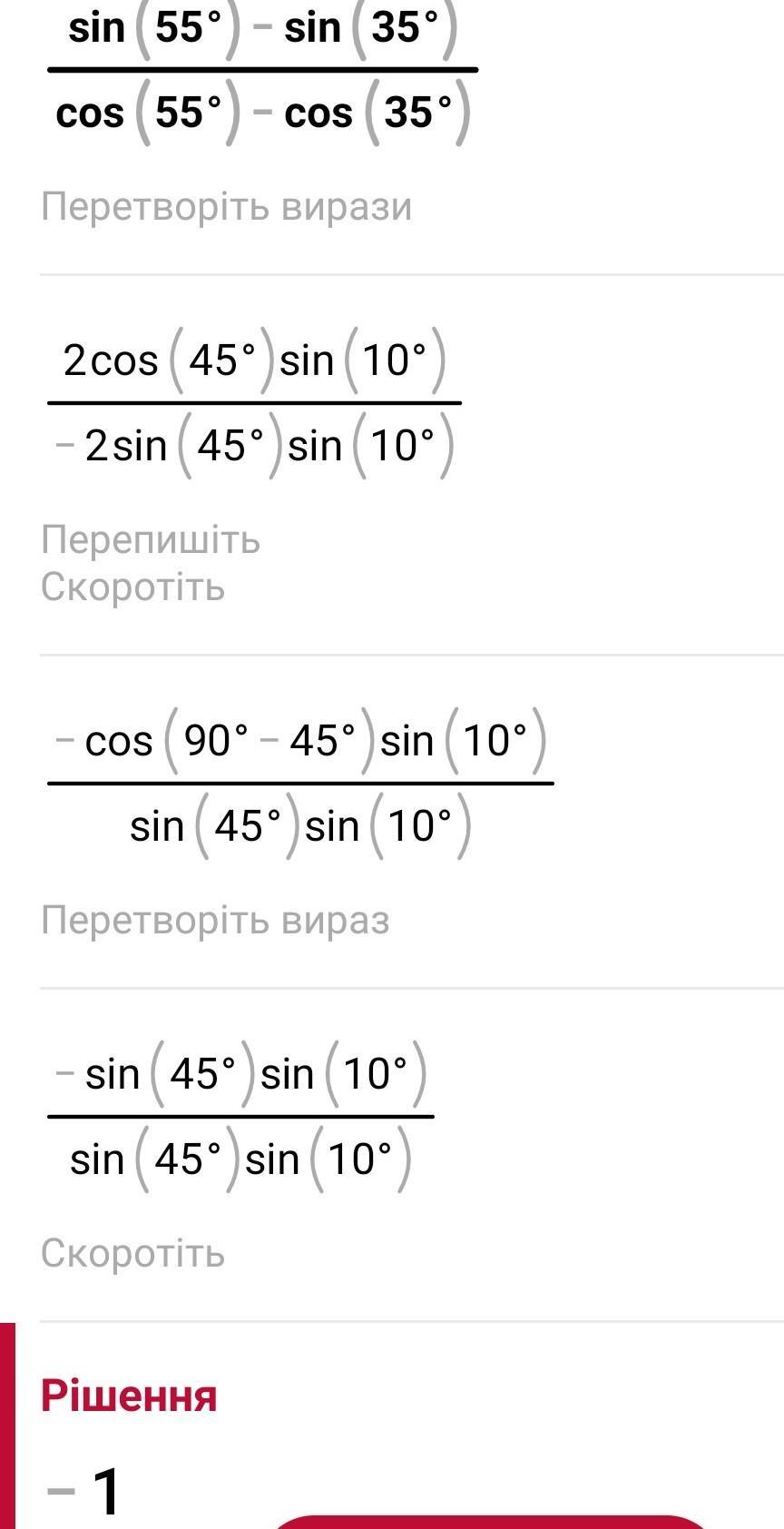784x1529 pixels.
Task: Expand the "Перепишіть" step hint
Action: point(151,540)
